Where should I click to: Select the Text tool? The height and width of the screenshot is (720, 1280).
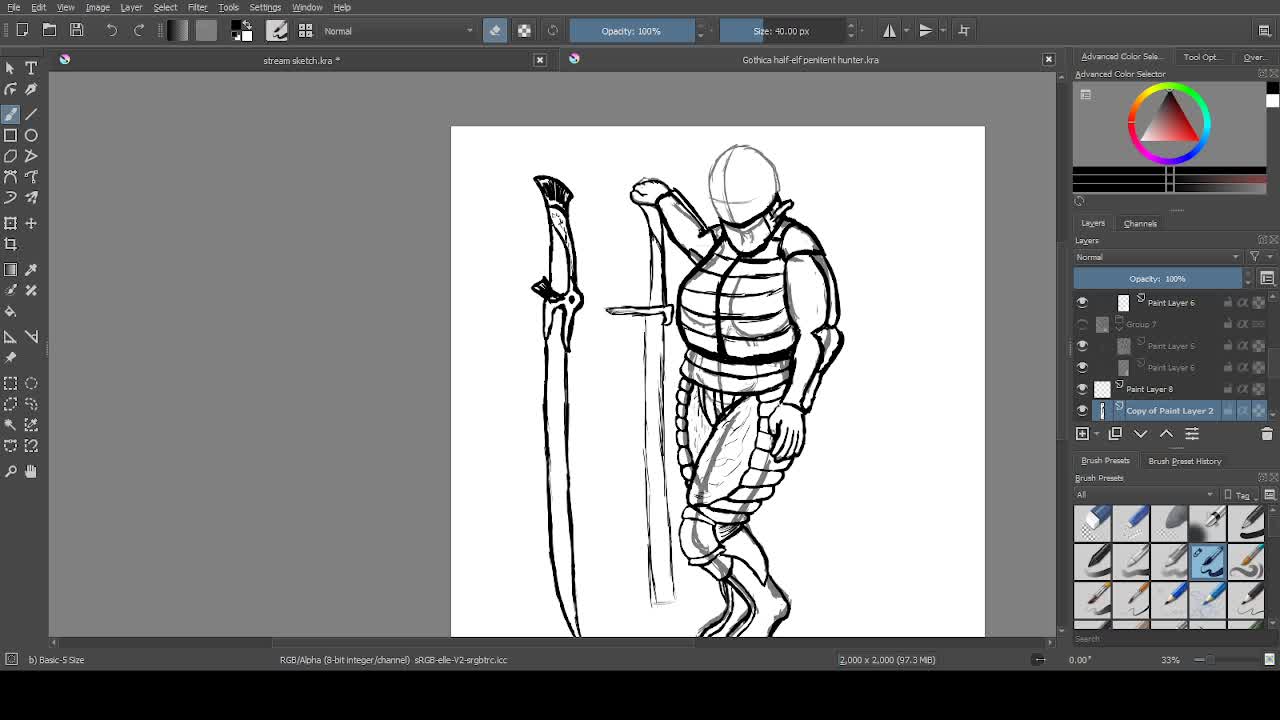[31, 68]
